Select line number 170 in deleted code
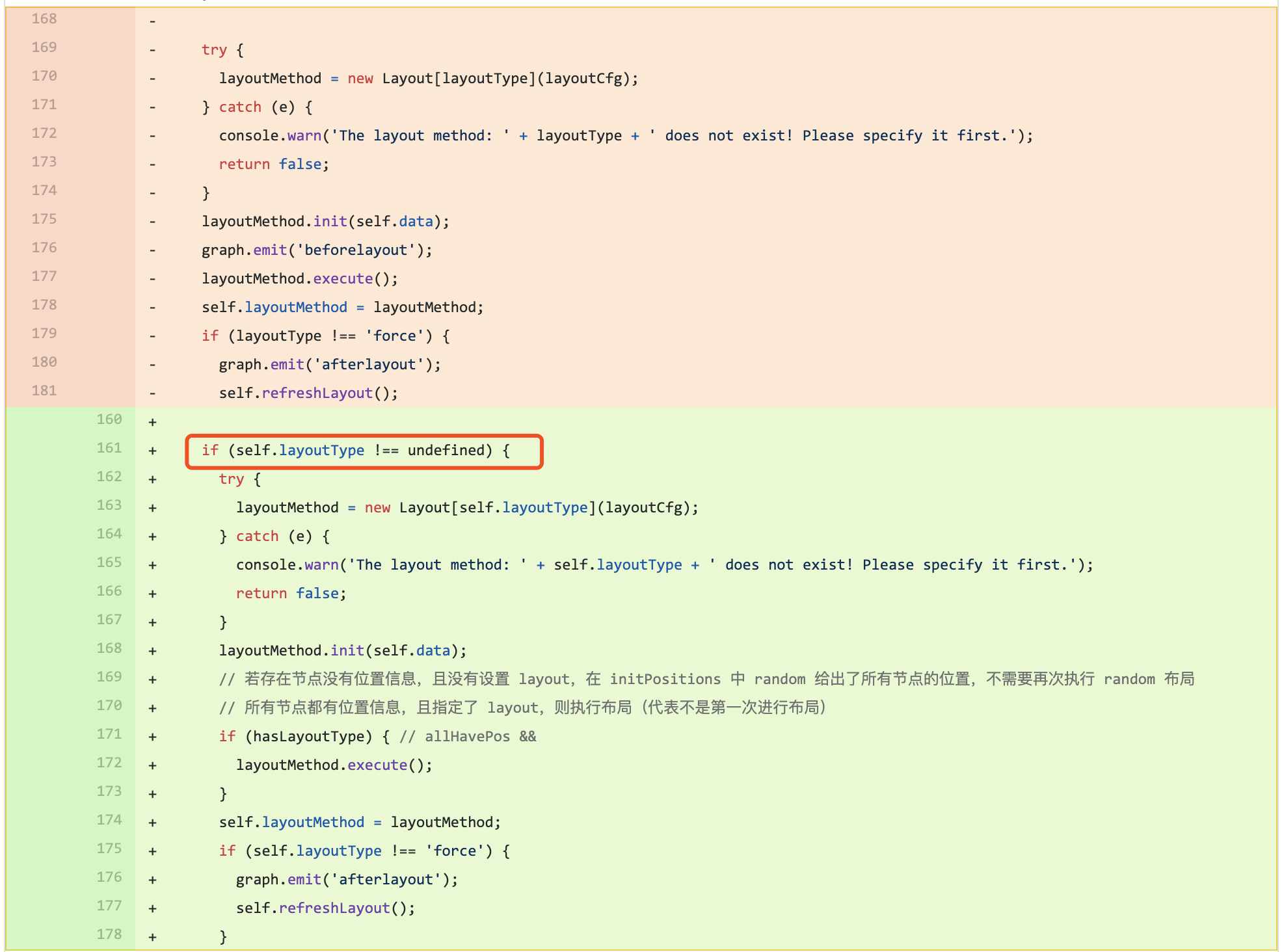Viewport: 1284px width, 952px height. point(43,76)
